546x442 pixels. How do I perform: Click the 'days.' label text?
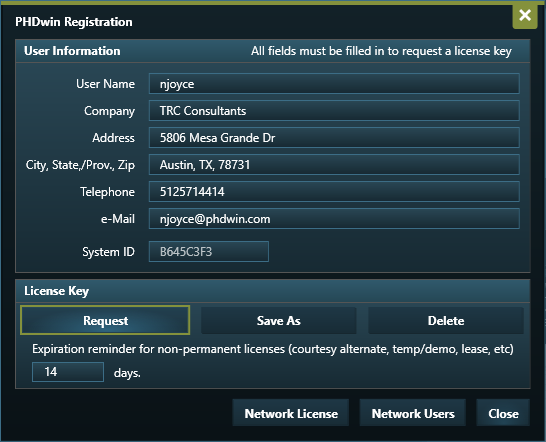pyautogui.click(x=127, y=373)
